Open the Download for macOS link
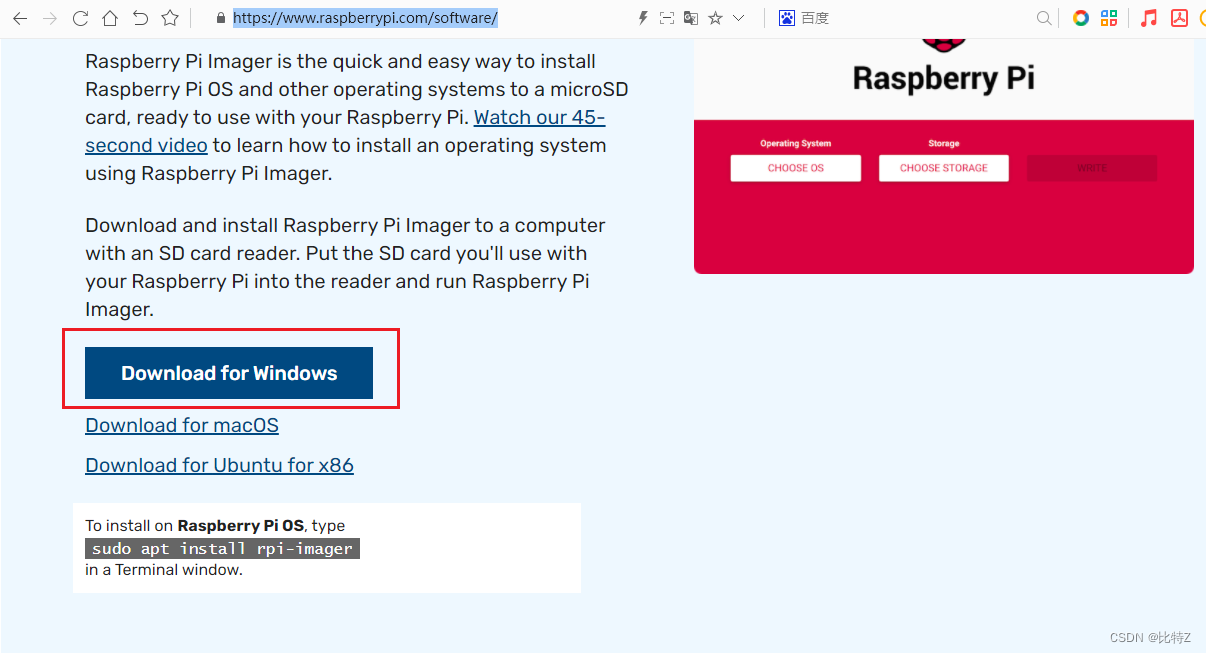Image resolution: width=1206 pixels, height=653 pixels. coord(182,425)
